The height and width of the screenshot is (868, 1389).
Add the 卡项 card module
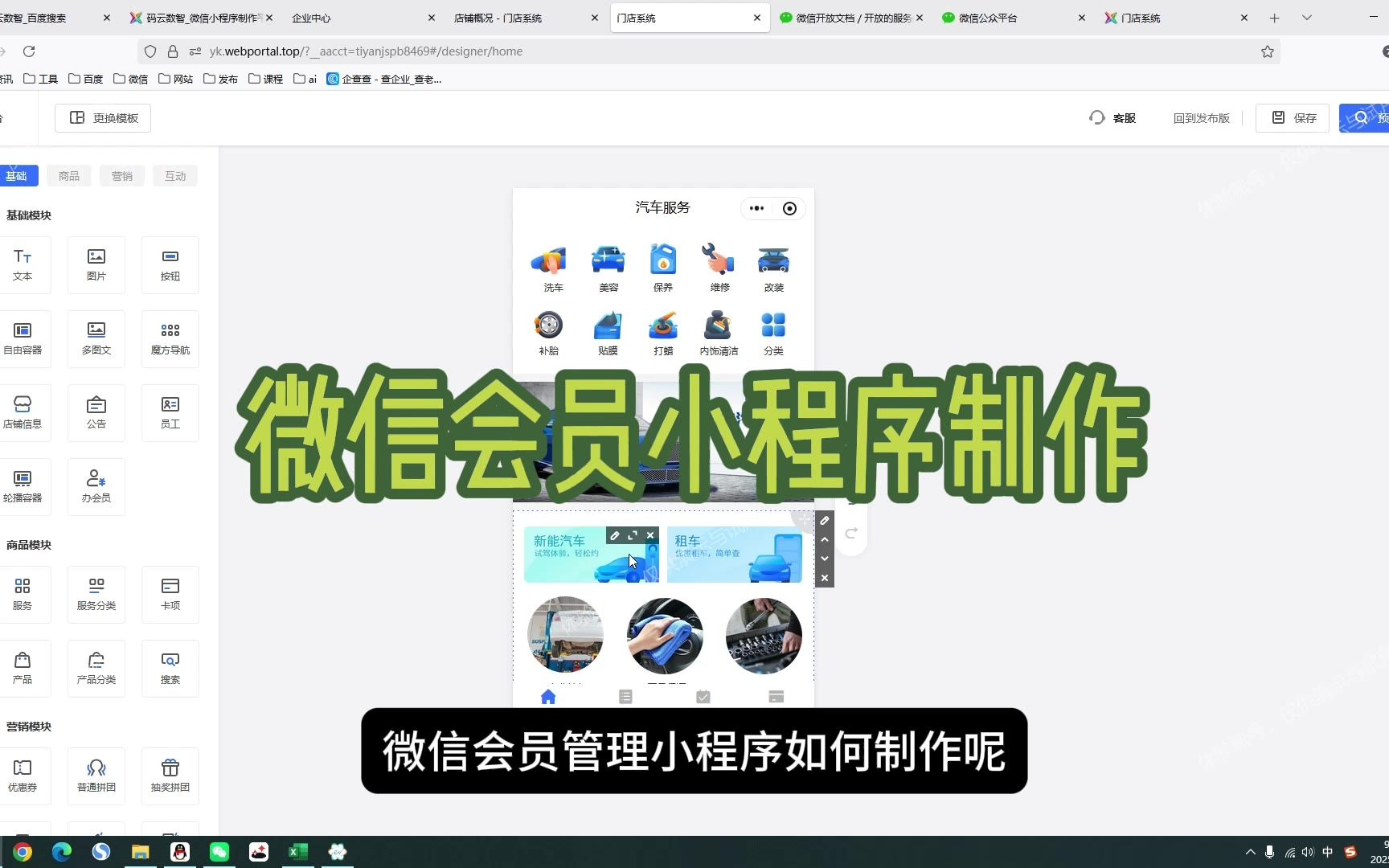(170, 595)
